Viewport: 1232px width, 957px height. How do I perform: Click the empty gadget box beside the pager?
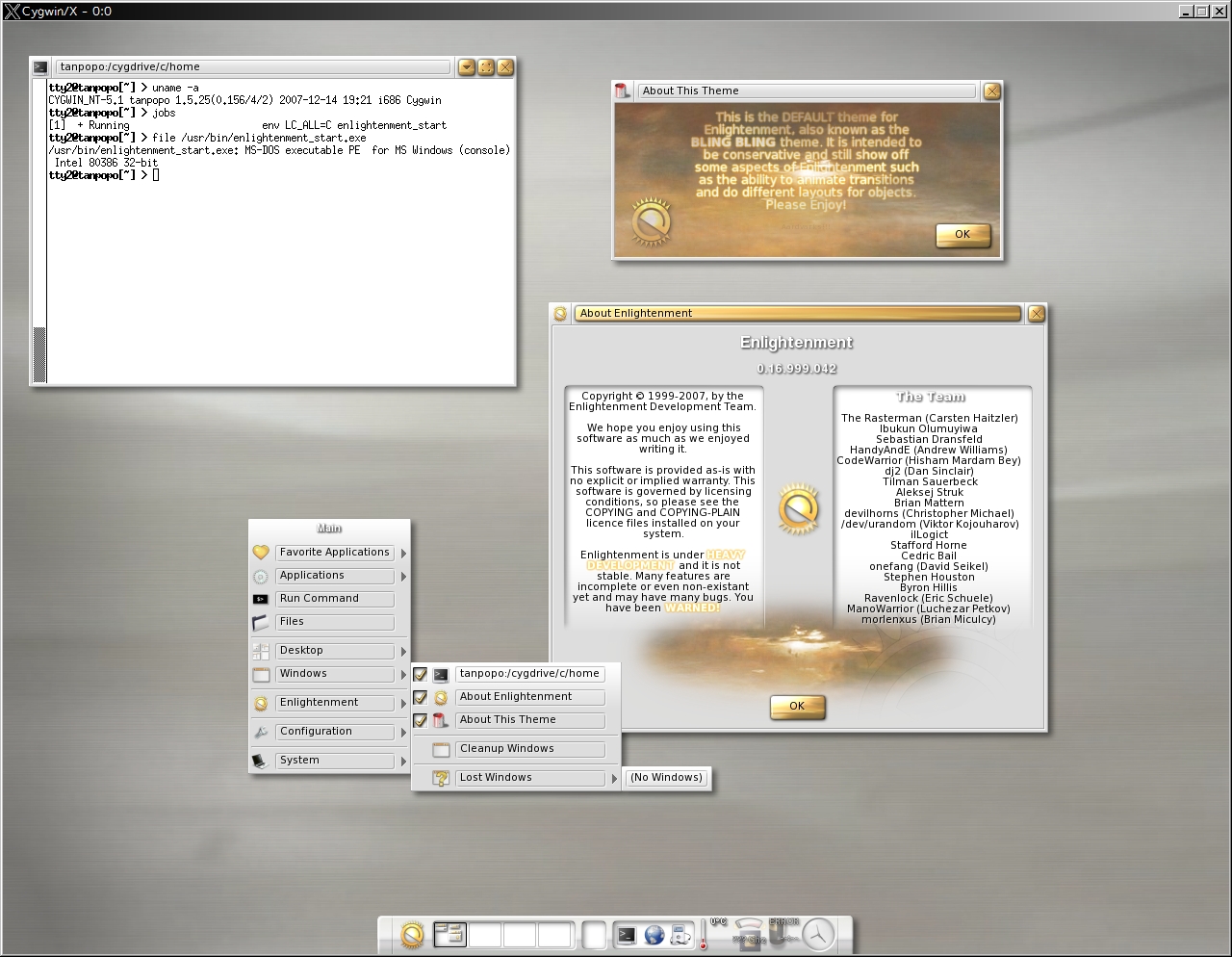pyautogui.click(x=595, y=935)
